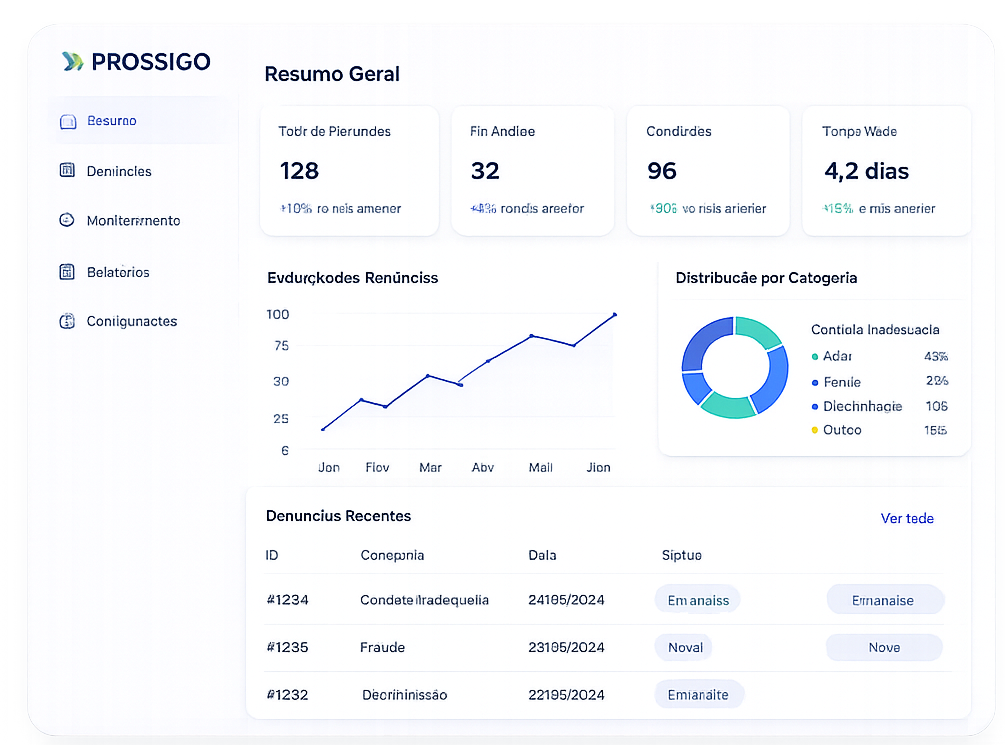Click the Noval status badge
This screenshot has height=745, width=1005.
pos(685,648)
